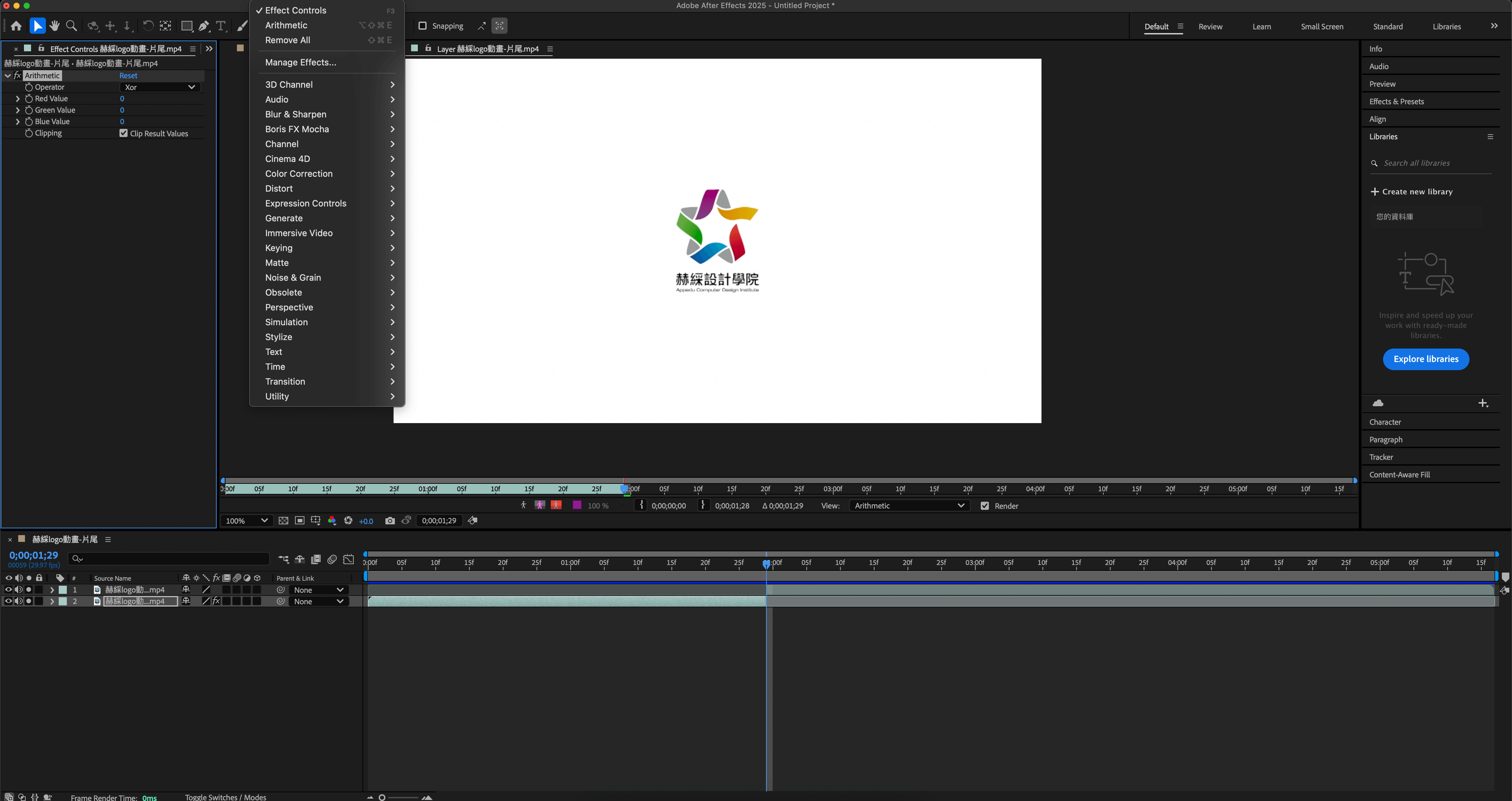Click the region of interest icon
Viewport: 1512px width, 801px height.
tap(299, 521)
